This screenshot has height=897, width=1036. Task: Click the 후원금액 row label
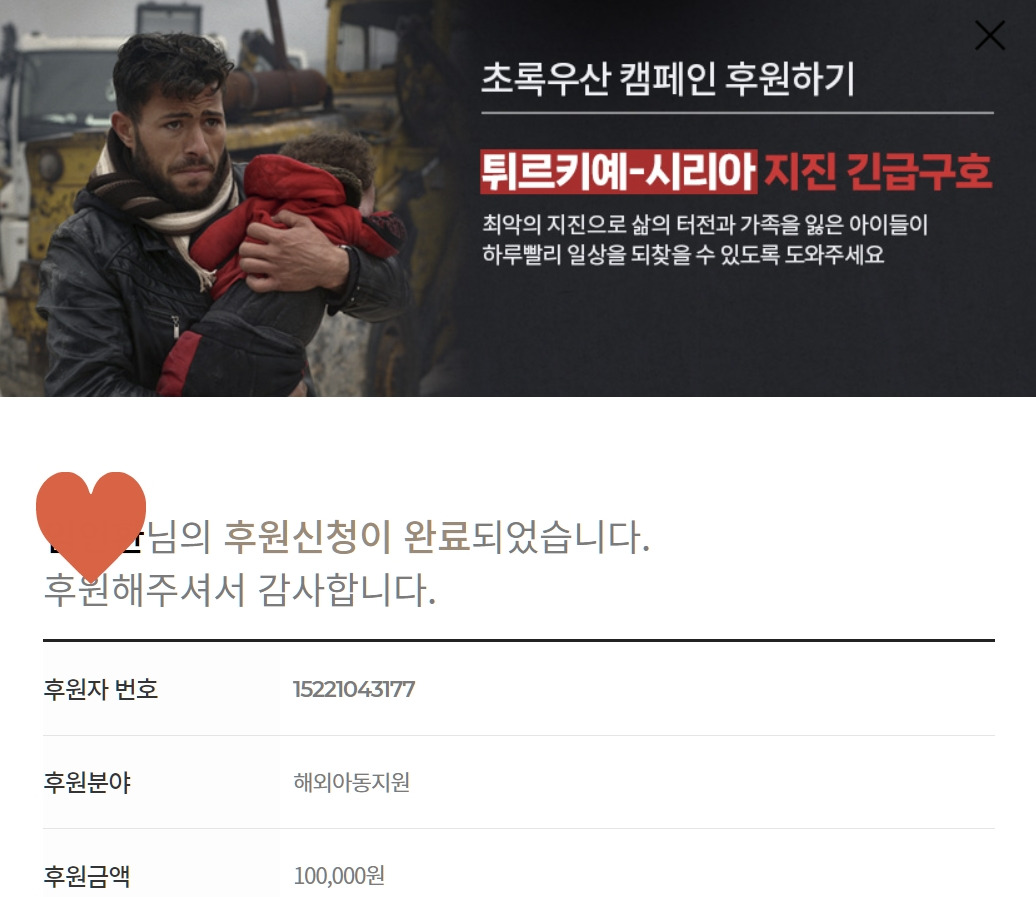[x=87, y=876]
